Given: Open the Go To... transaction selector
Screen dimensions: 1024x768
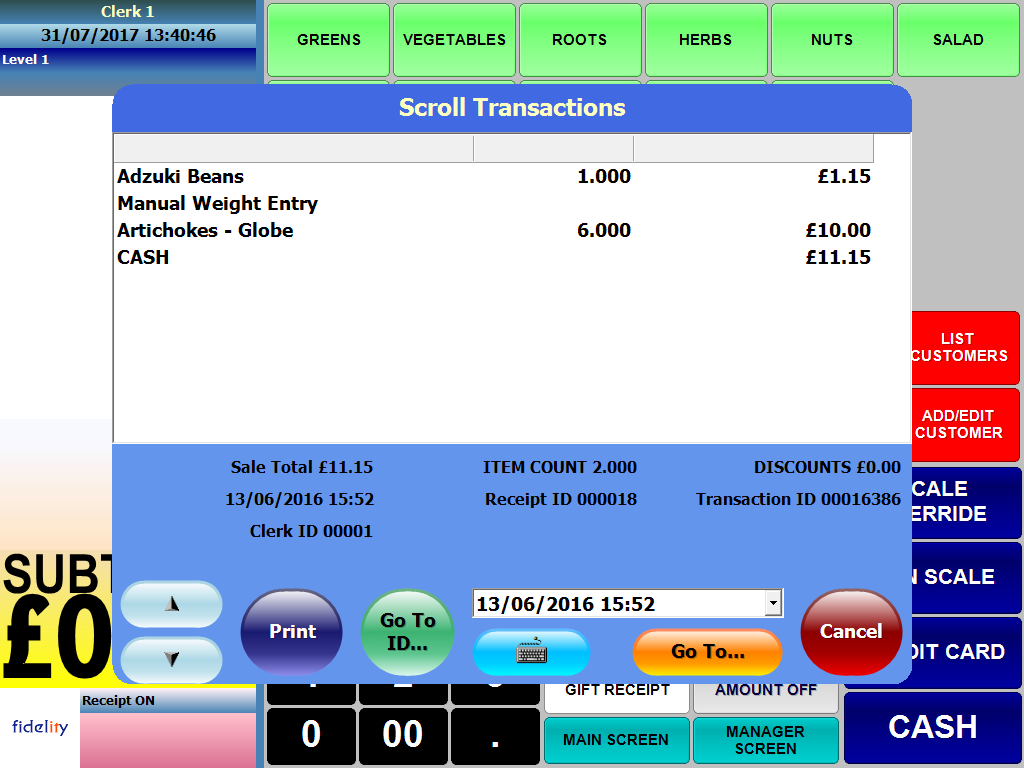Looking at the screenshot, I should [707, 652].
